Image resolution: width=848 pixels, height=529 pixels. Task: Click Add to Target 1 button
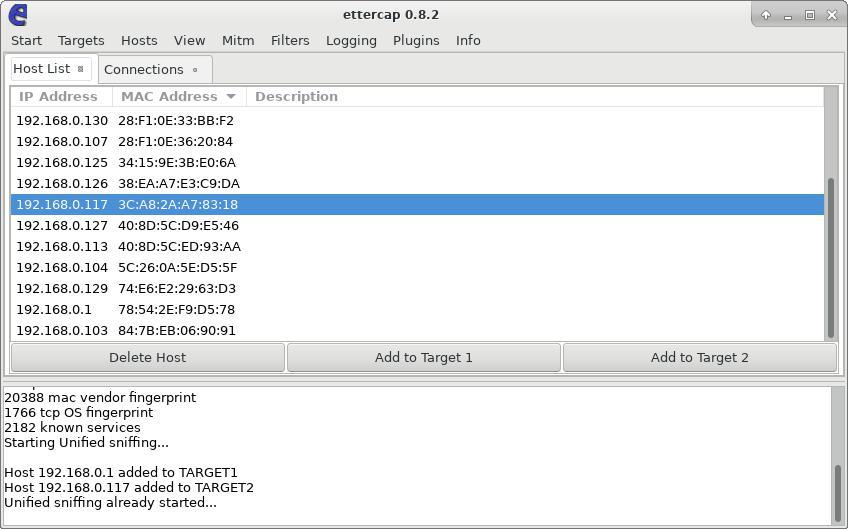423,358
